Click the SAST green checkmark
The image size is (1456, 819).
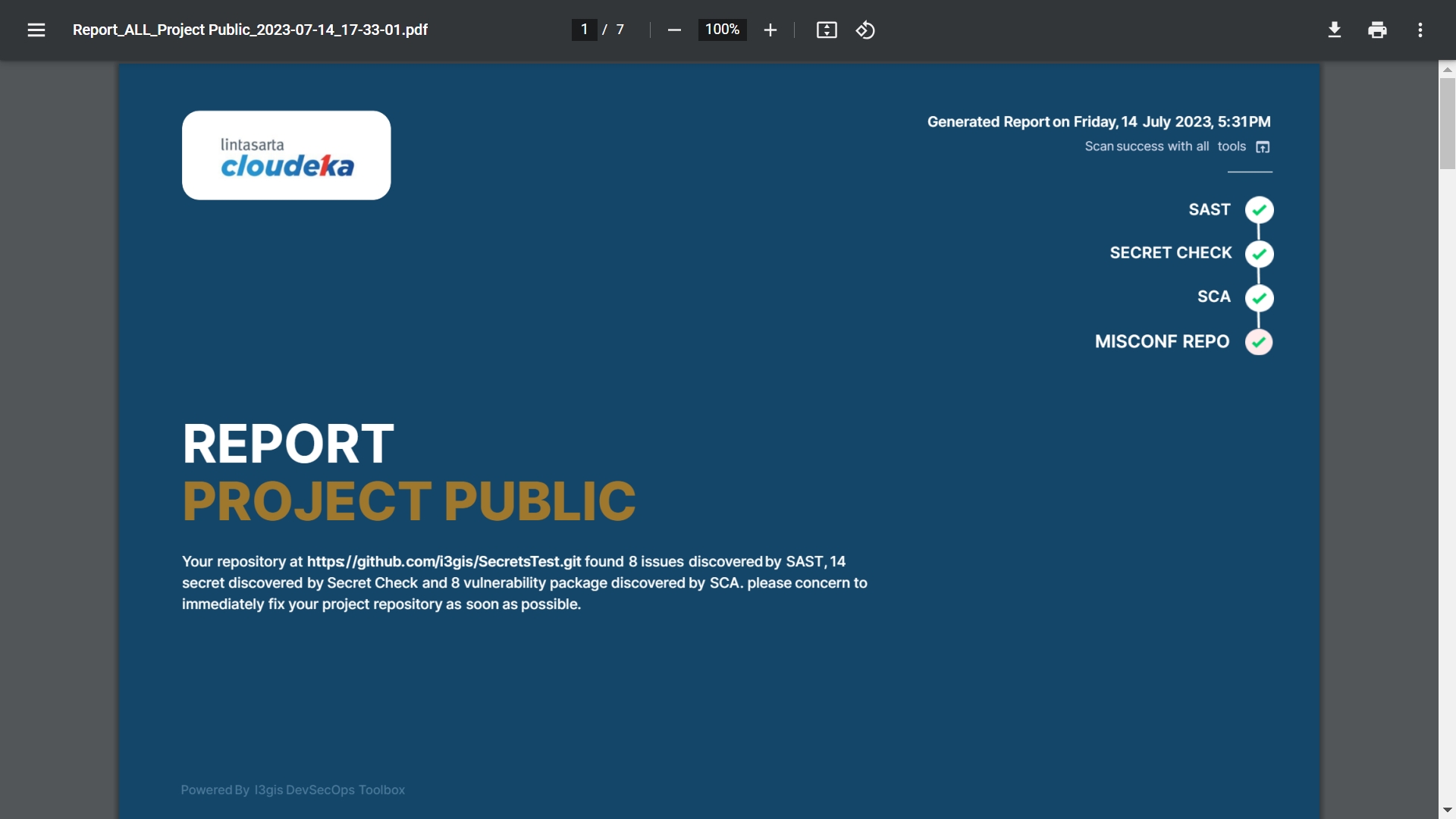1259,210
